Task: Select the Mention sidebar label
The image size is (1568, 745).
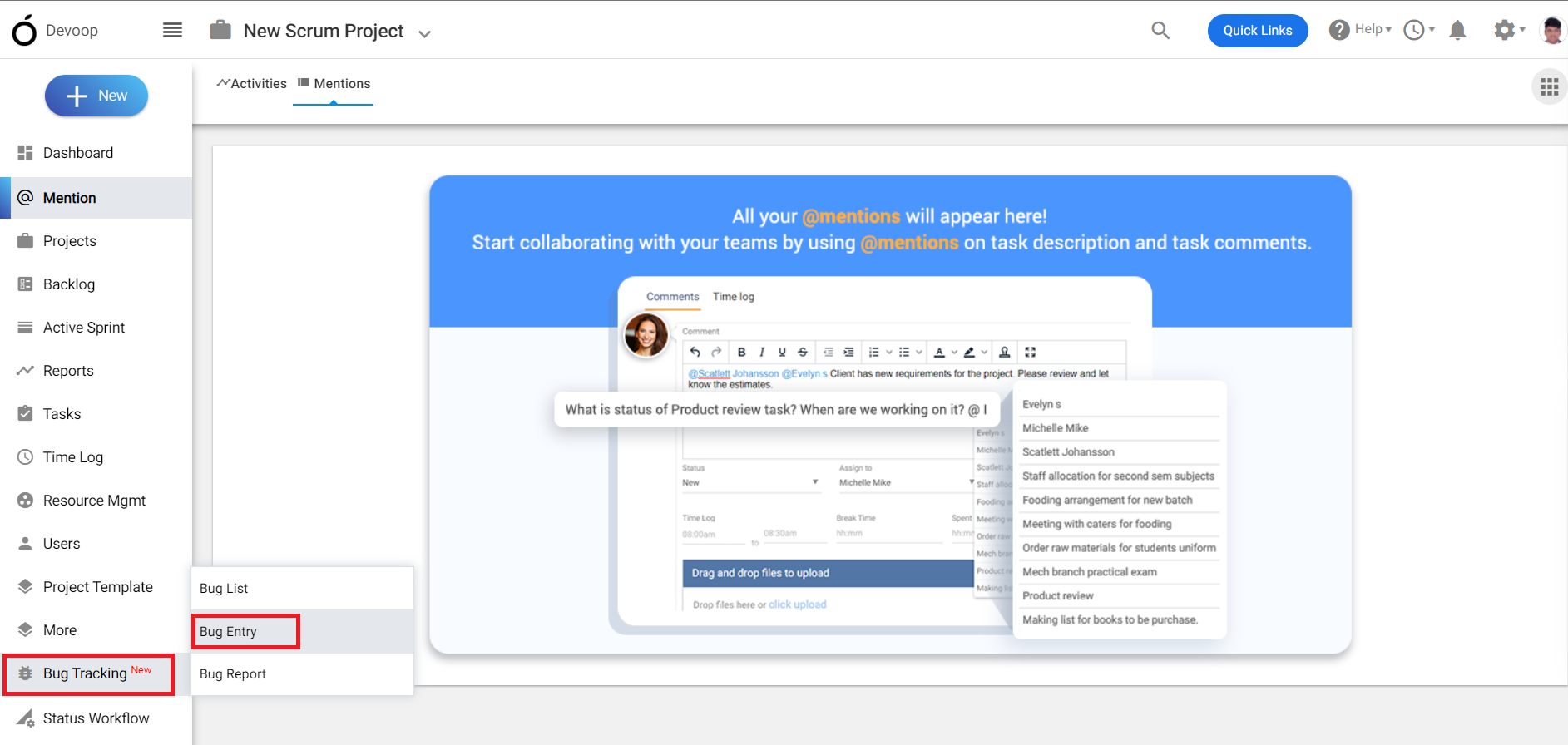Action: coord(70,198)
